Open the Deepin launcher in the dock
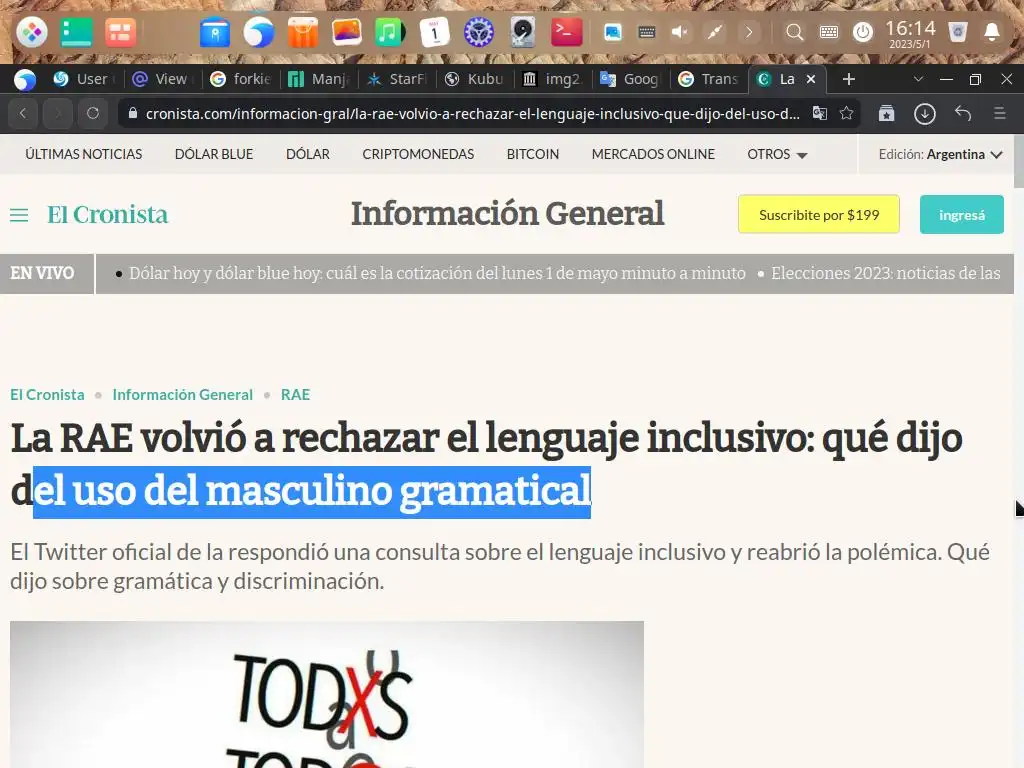The width and height of the screenshot is (1024, 768). tap(32, 31)
